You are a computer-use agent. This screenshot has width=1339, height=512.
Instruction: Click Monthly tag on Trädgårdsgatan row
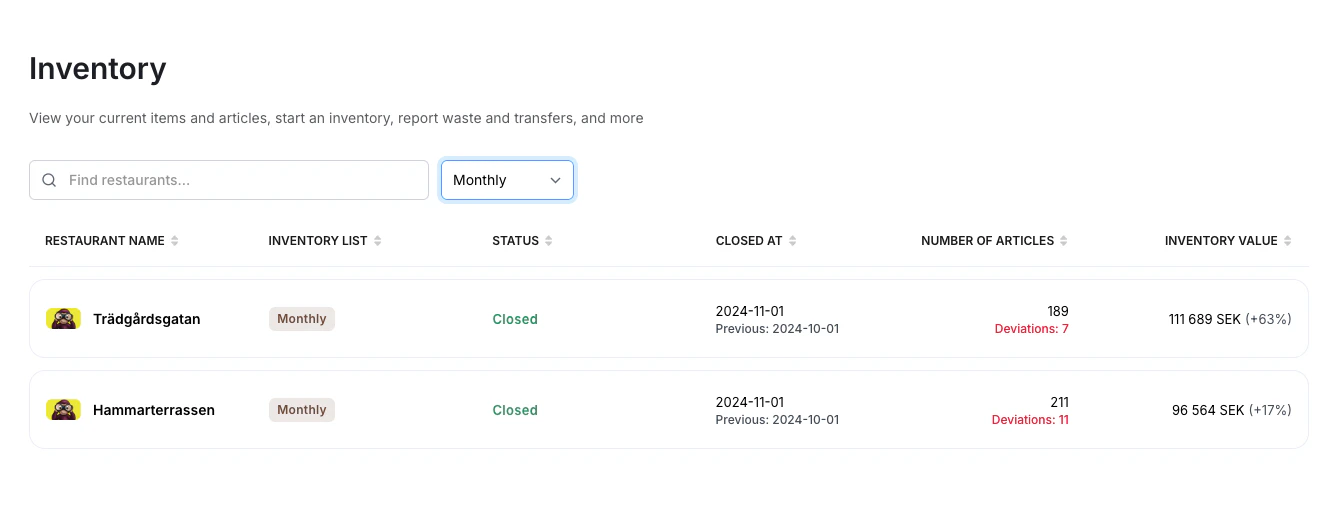point(302,319)
